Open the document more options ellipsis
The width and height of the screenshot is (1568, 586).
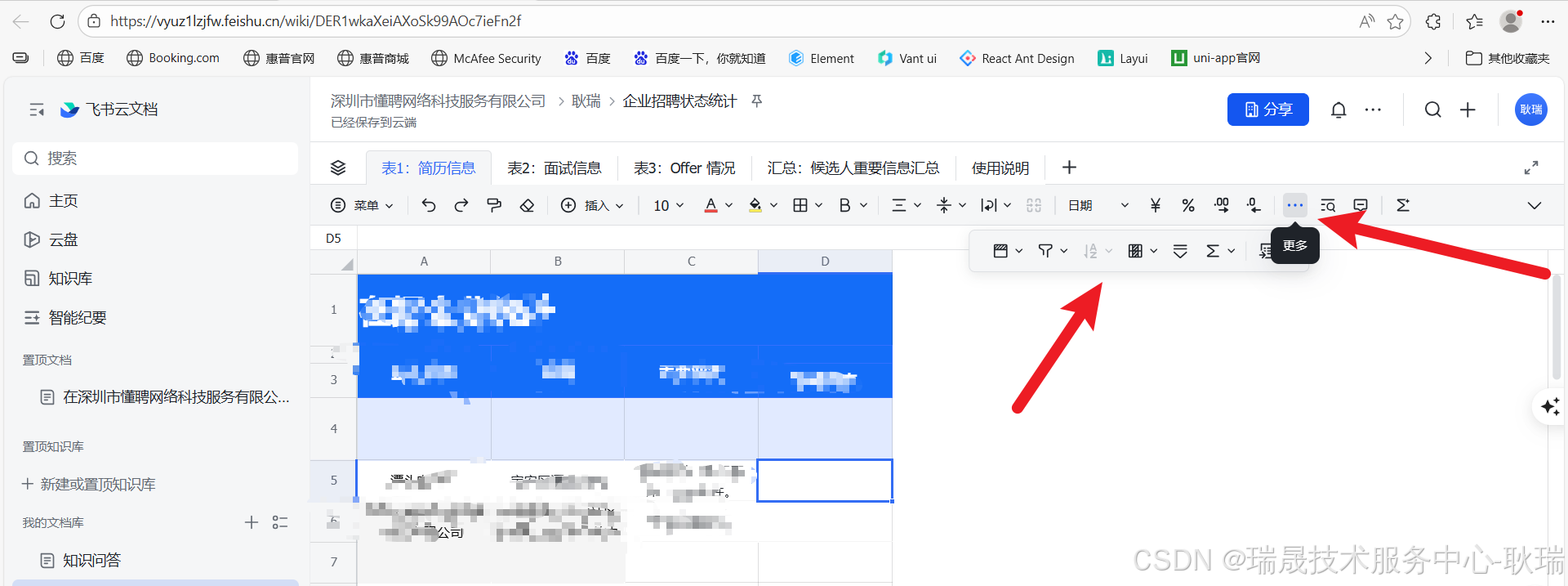1374,110
